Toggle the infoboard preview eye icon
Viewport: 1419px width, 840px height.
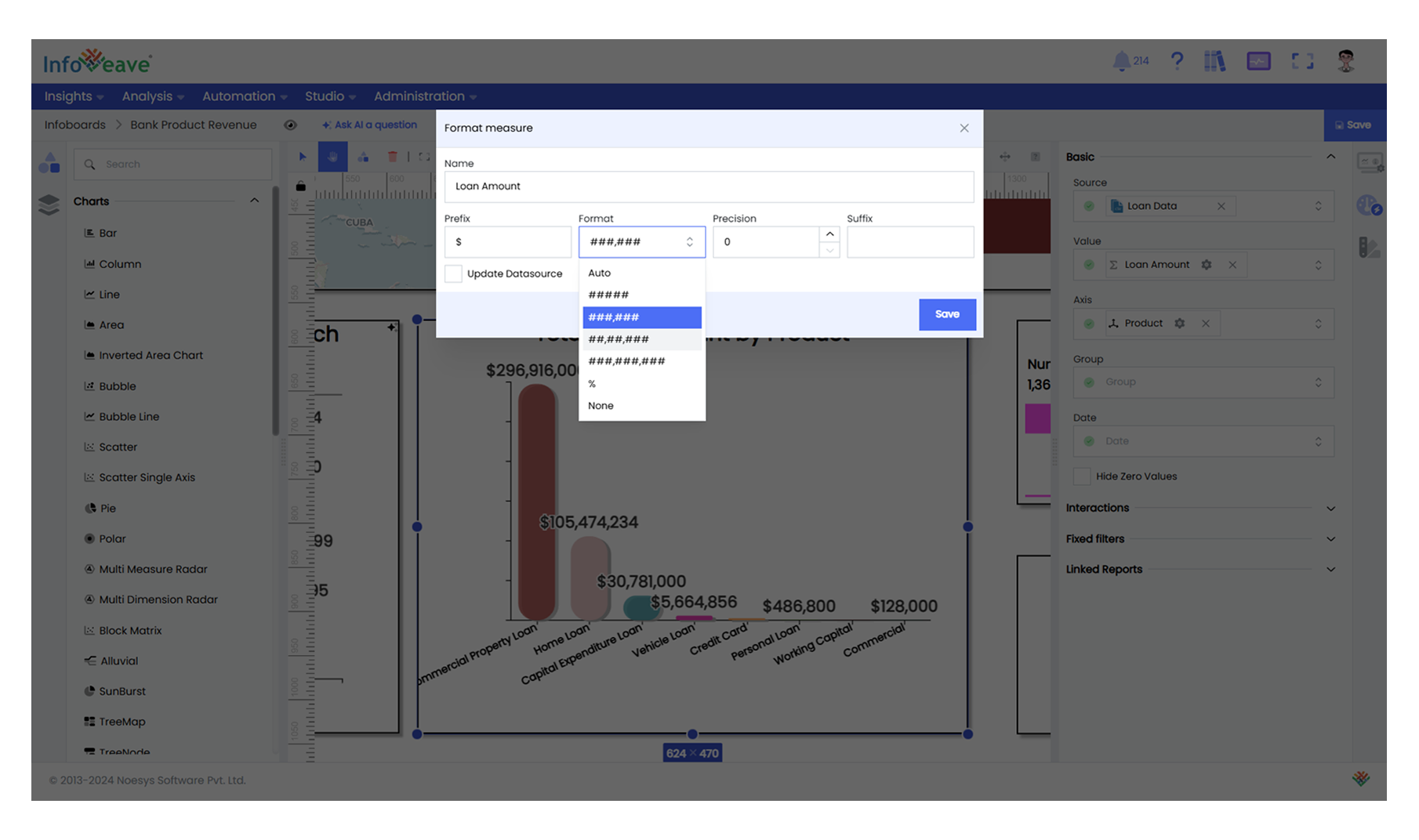coord(290,125)
